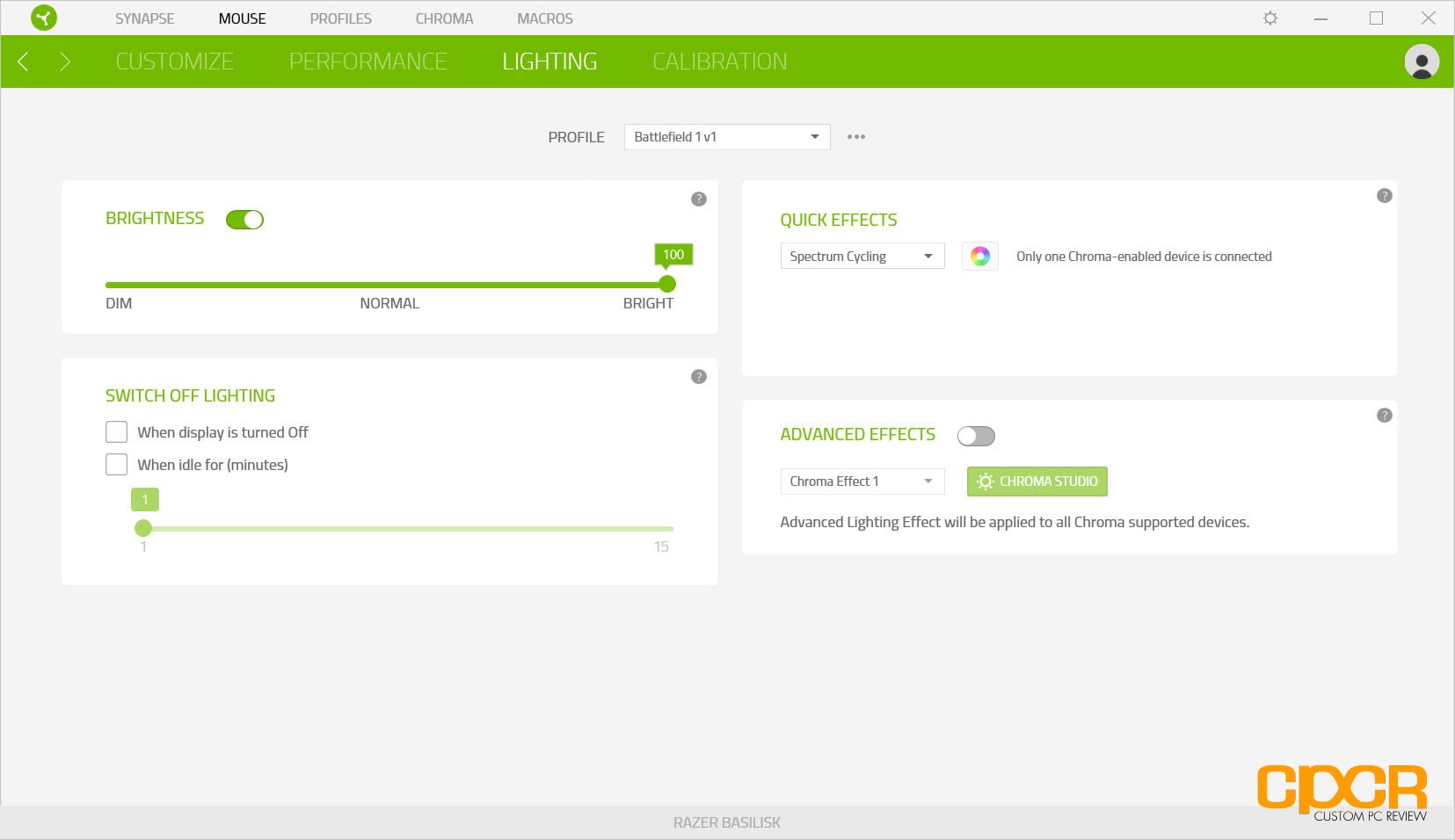Select the MOUSE top tab
This screenshot has width=1455, height=840.
(243, 18)
